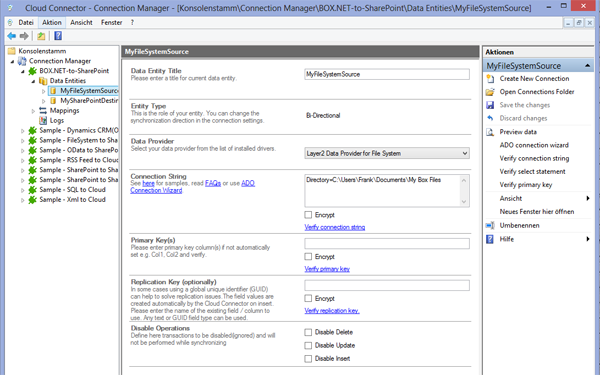Click scroll-up arrow in Connection String box
This screenshot has width=600, height=375.
pos(464,180)
